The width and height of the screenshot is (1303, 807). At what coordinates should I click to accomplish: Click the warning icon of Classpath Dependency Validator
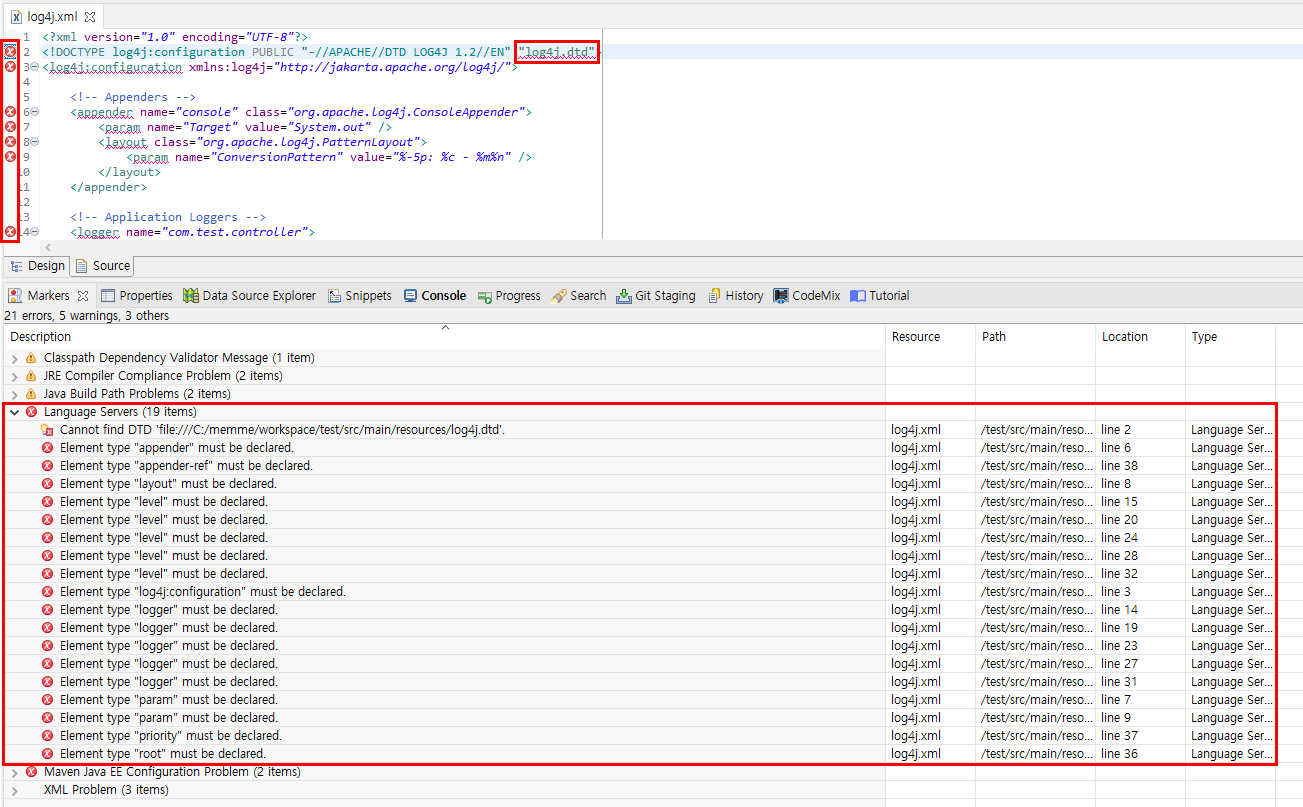[x=31, y=358]
